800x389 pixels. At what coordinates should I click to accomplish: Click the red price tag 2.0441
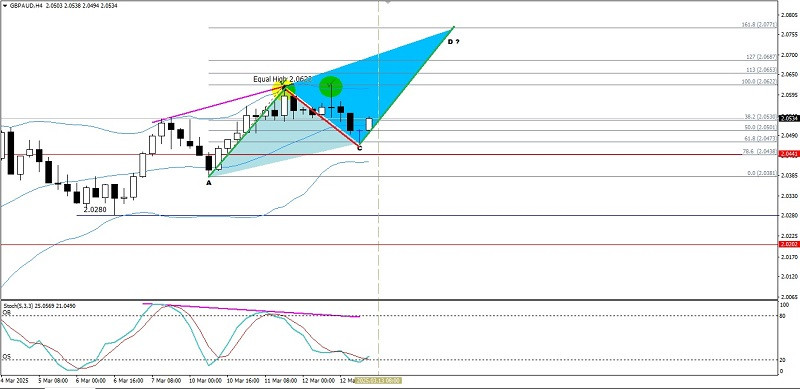[789, 154]
